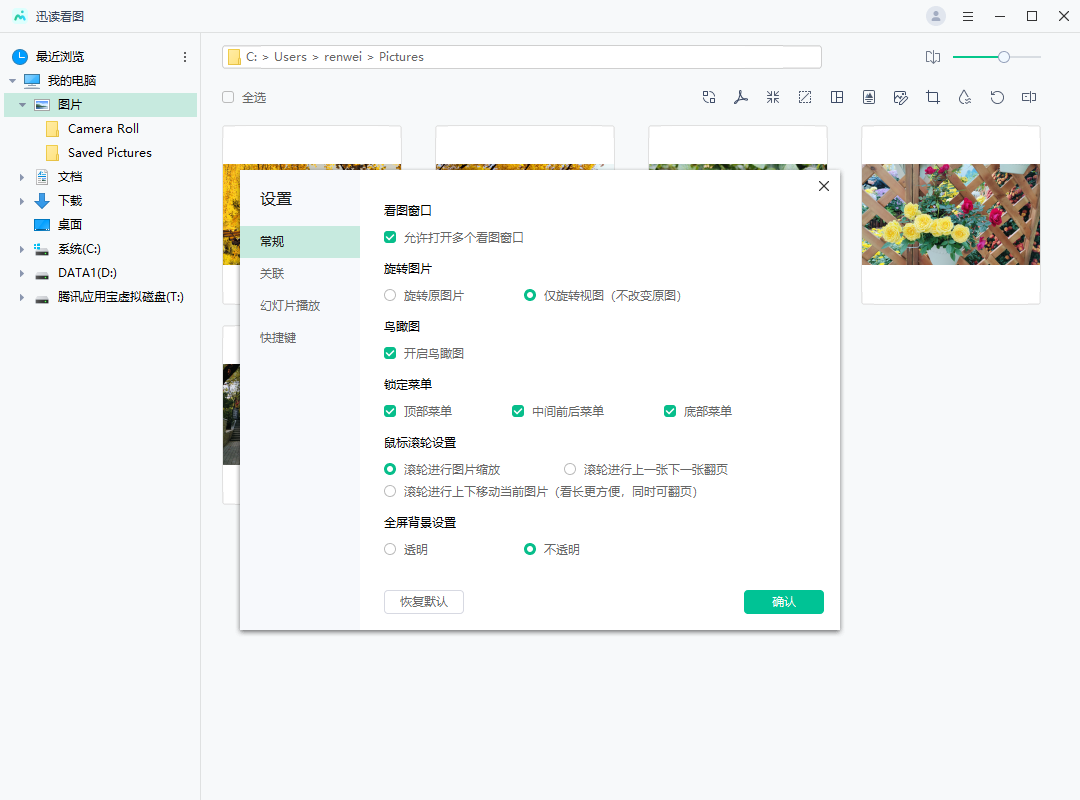This screenshot has height=800, width=1080.
Task: Click the user account avatar icon
Action: point(936,16)
